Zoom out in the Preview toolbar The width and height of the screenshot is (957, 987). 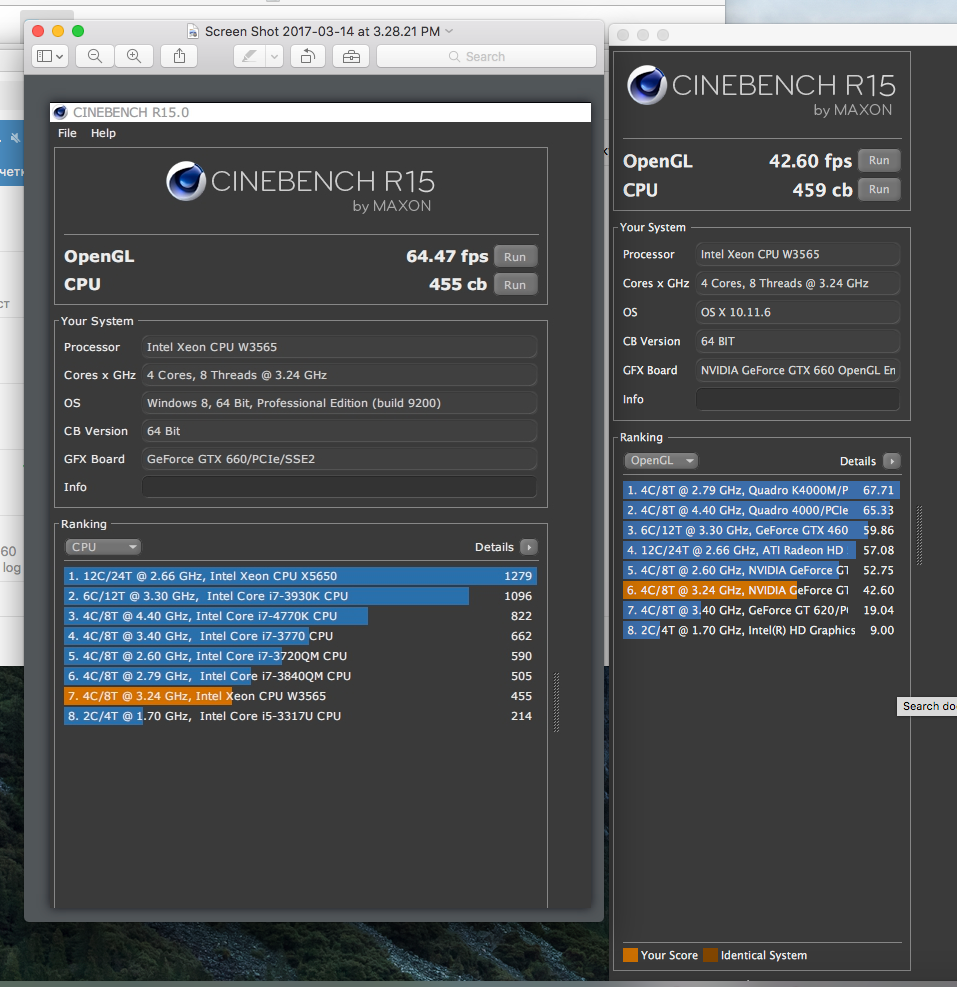[x=95, y=57]
